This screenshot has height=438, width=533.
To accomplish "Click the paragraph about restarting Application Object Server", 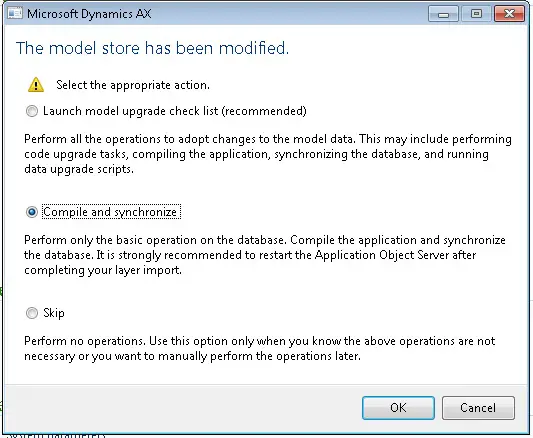I will pyautogui.click(x=265, y=255).
